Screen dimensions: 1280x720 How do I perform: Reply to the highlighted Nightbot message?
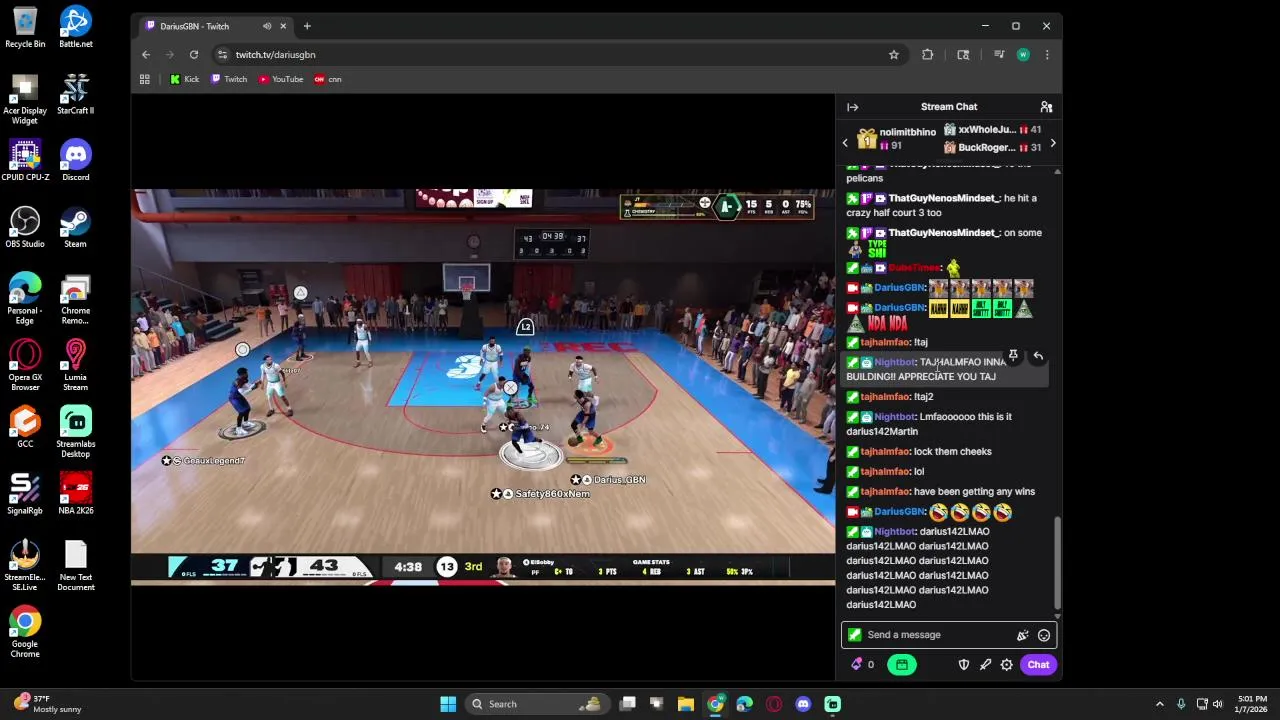[1038, 356]
